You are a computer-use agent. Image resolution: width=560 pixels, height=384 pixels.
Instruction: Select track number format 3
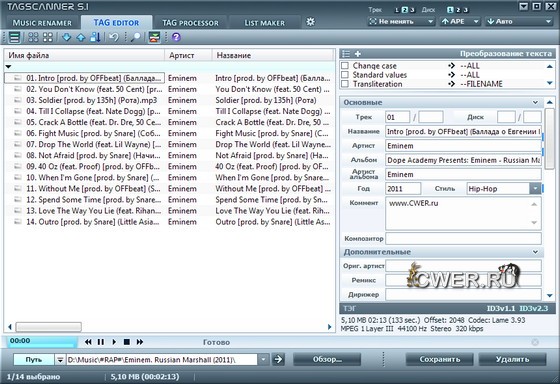(412, 10)
